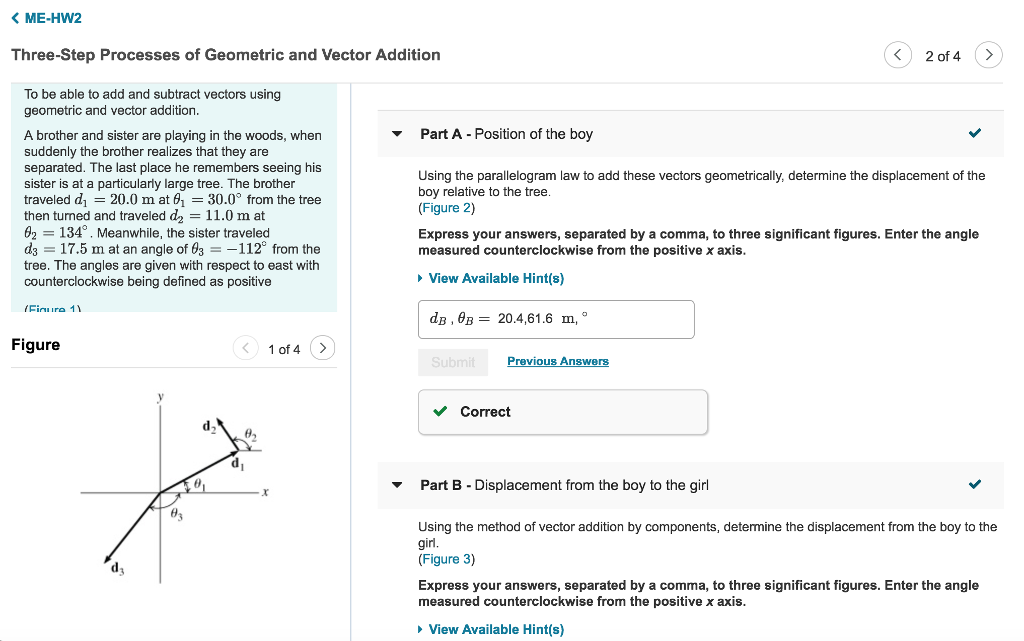
Task: Advance the figure using the right arrow
Action: click(x=322, y=348)
